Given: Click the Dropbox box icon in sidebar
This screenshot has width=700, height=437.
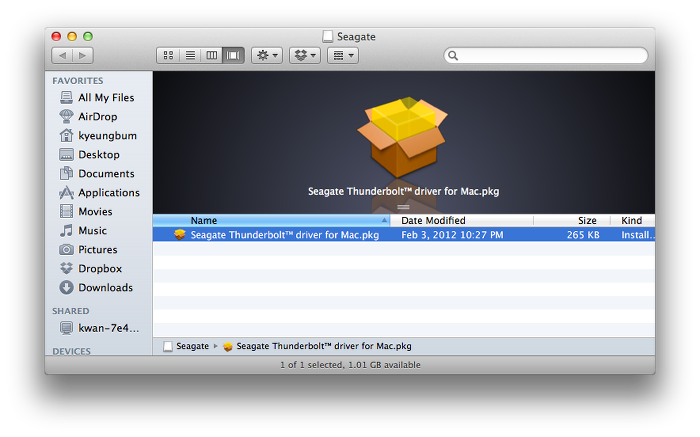Looking at the screenshot, I should [x=67, y=268].
